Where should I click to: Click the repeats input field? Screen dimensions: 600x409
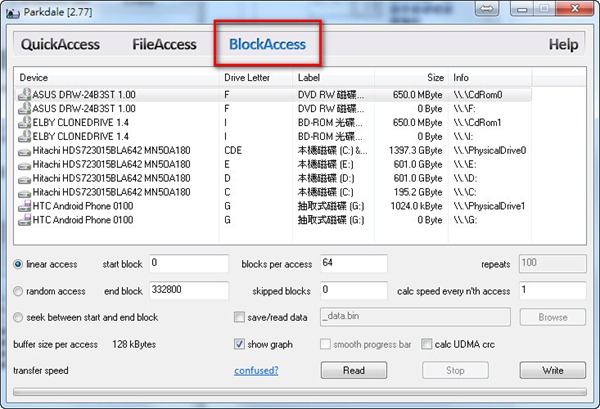pos(553,263)
